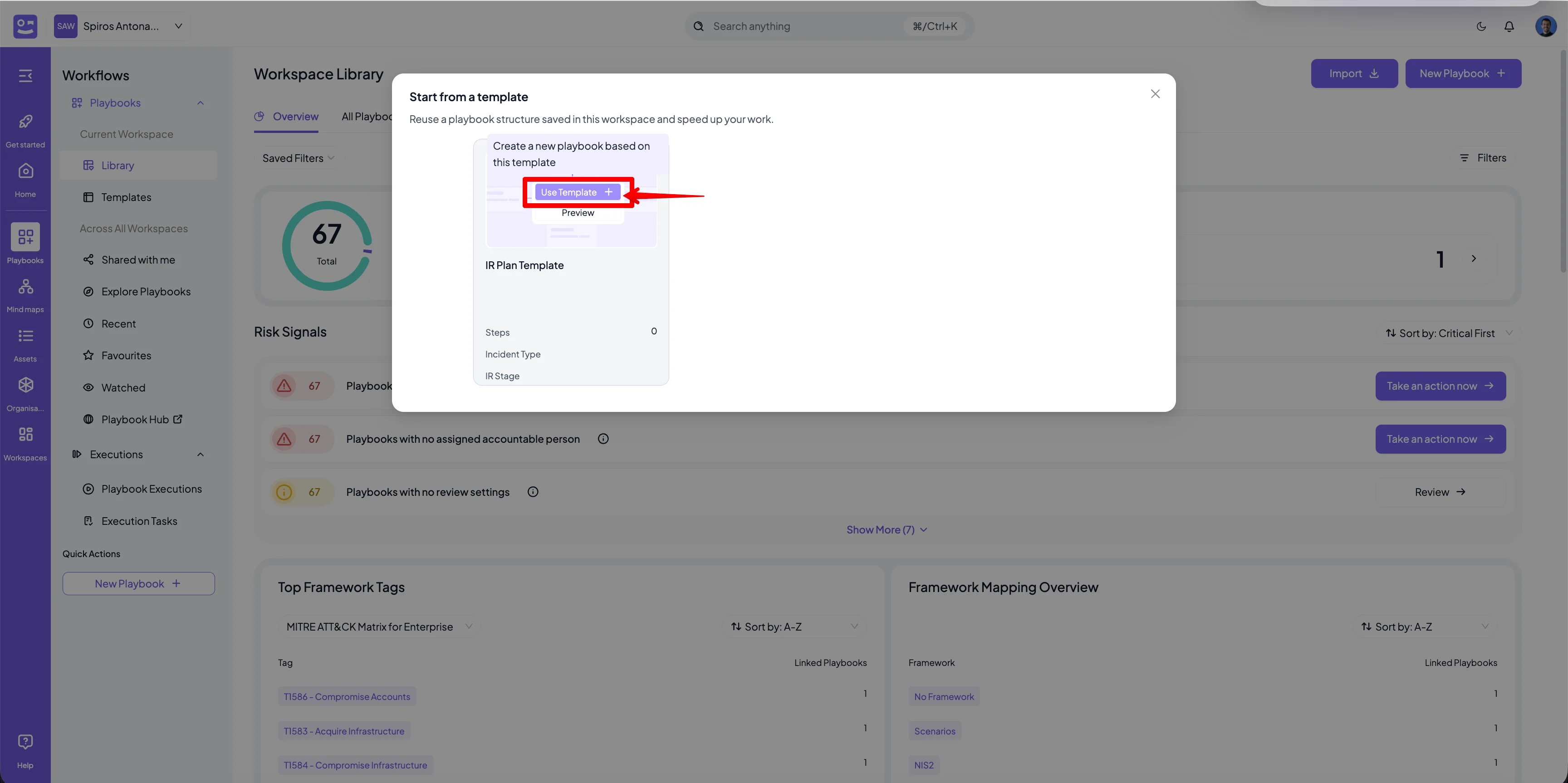Click New Playbook quick action button

click(139, 583)
